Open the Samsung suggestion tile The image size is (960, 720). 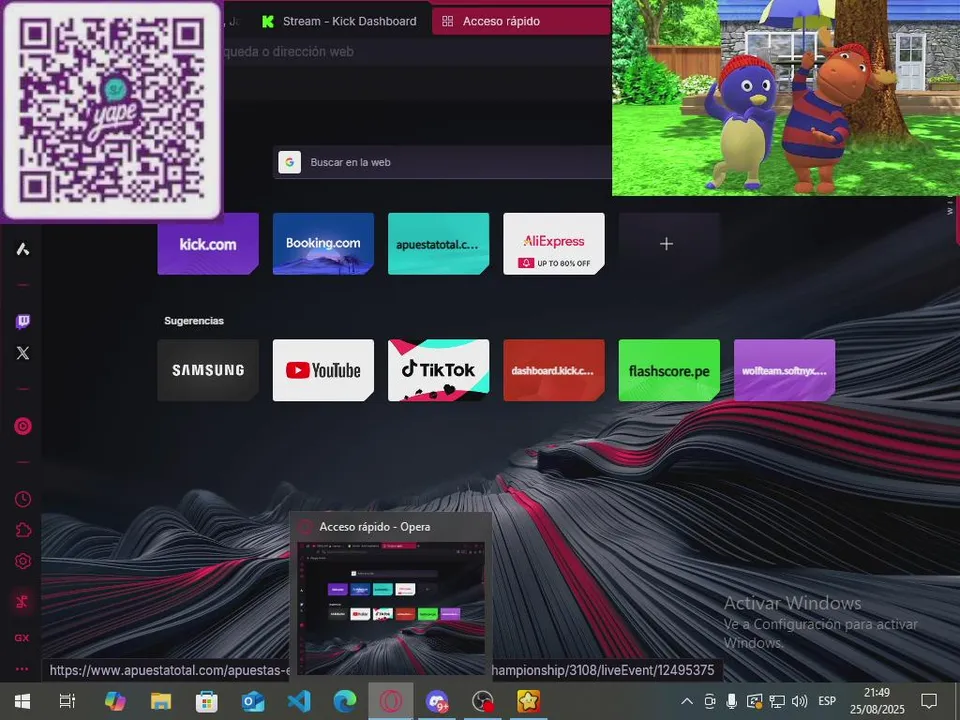coord(208,370)
